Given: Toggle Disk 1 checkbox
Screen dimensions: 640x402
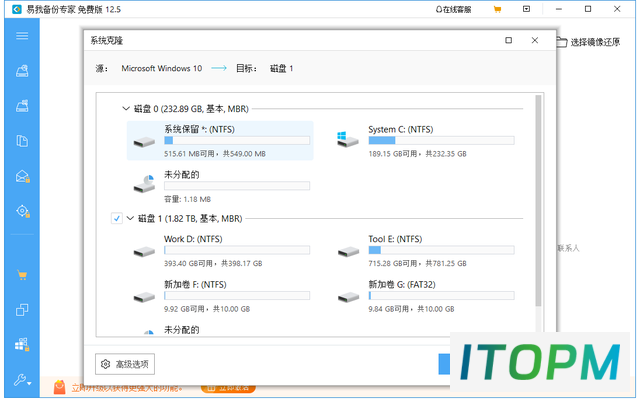Looking at the screenshot, I should pyautogui.click(x=116, y=218).
